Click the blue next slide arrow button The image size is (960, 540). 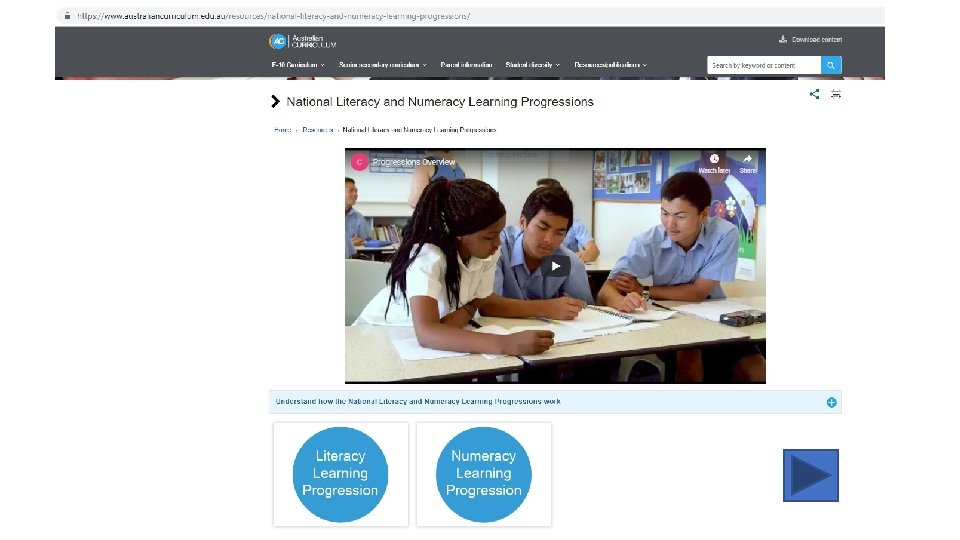[811, 475]
